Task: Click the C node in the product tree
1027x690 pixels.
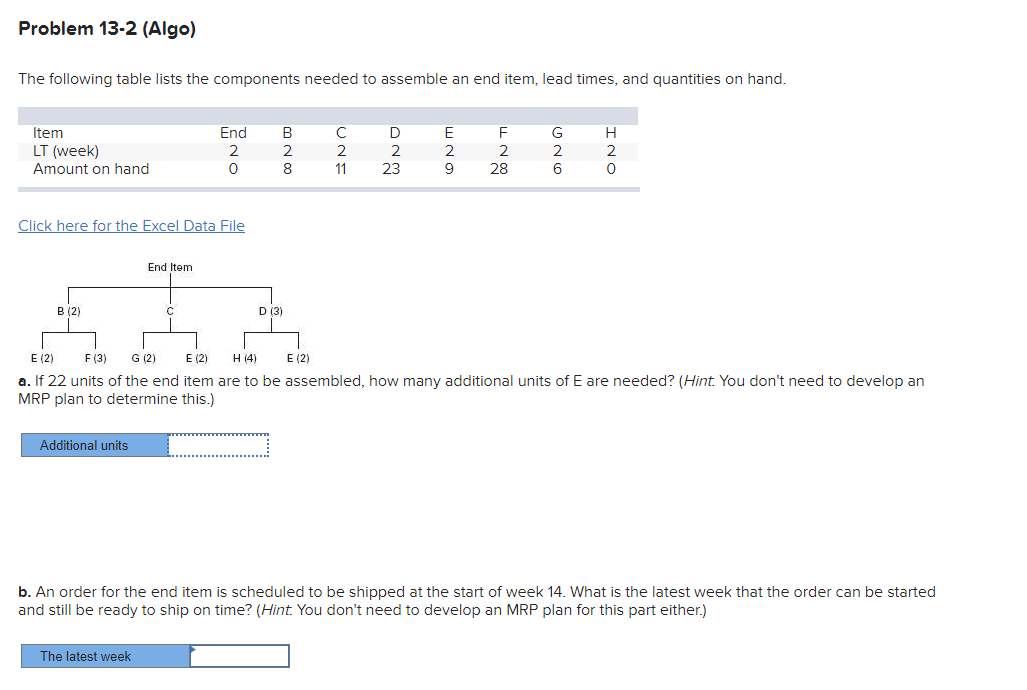Action: [169, 311]
